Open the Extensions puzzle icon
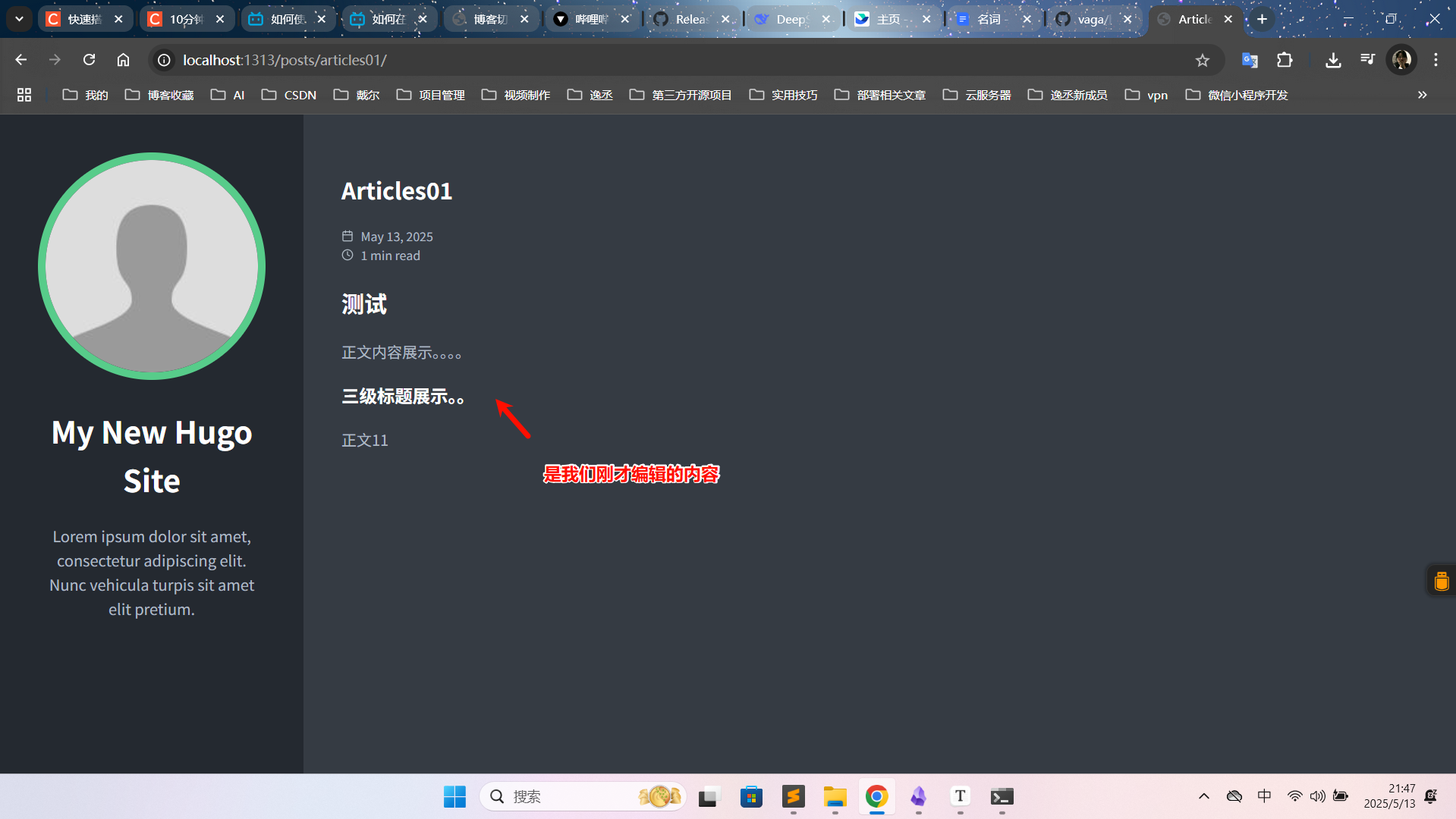The image size is (1456, 819). [1285, 60]
